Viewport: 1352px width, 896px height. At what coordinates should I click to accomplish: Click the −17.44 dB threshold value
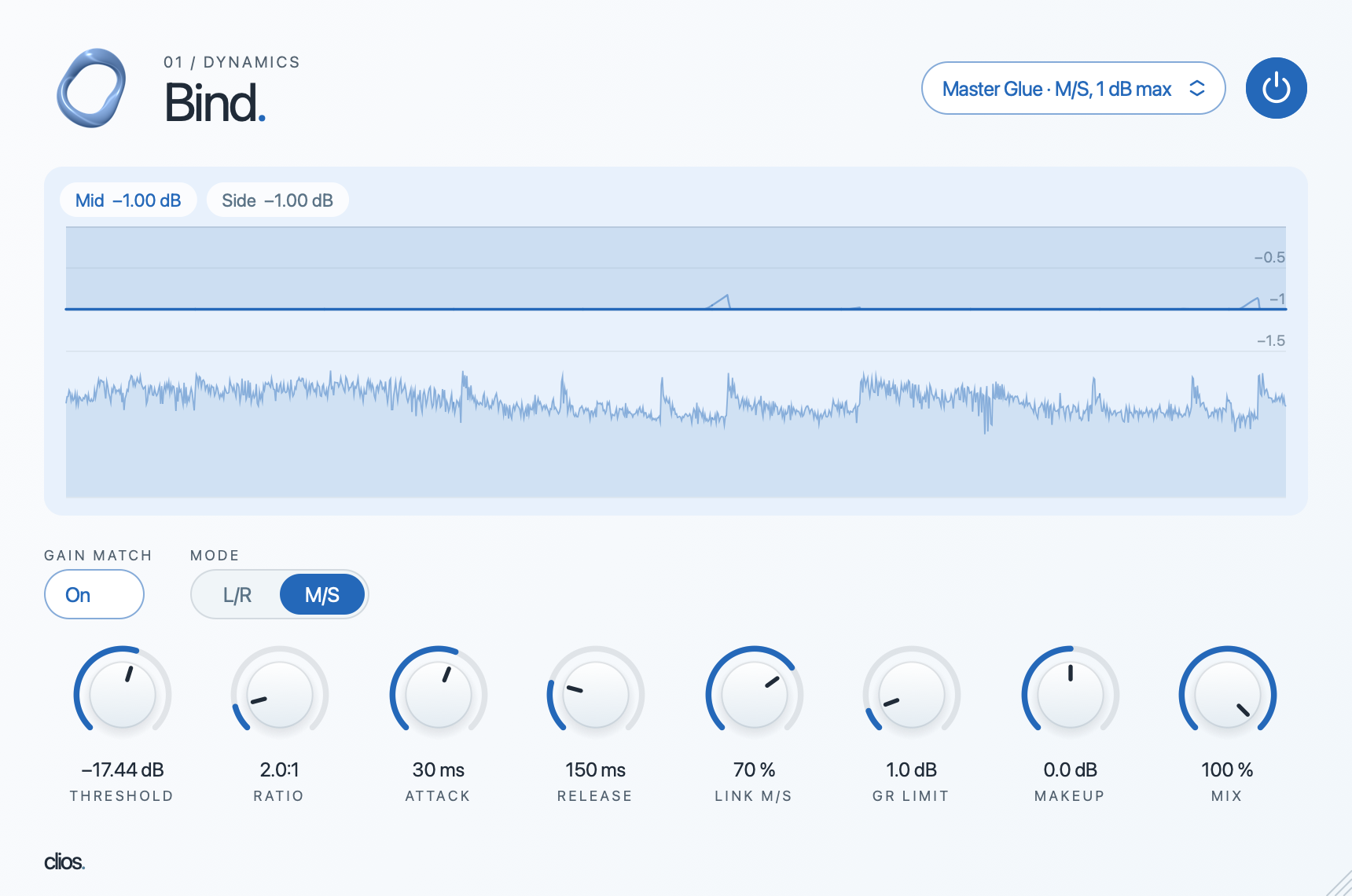pos(123,769)
